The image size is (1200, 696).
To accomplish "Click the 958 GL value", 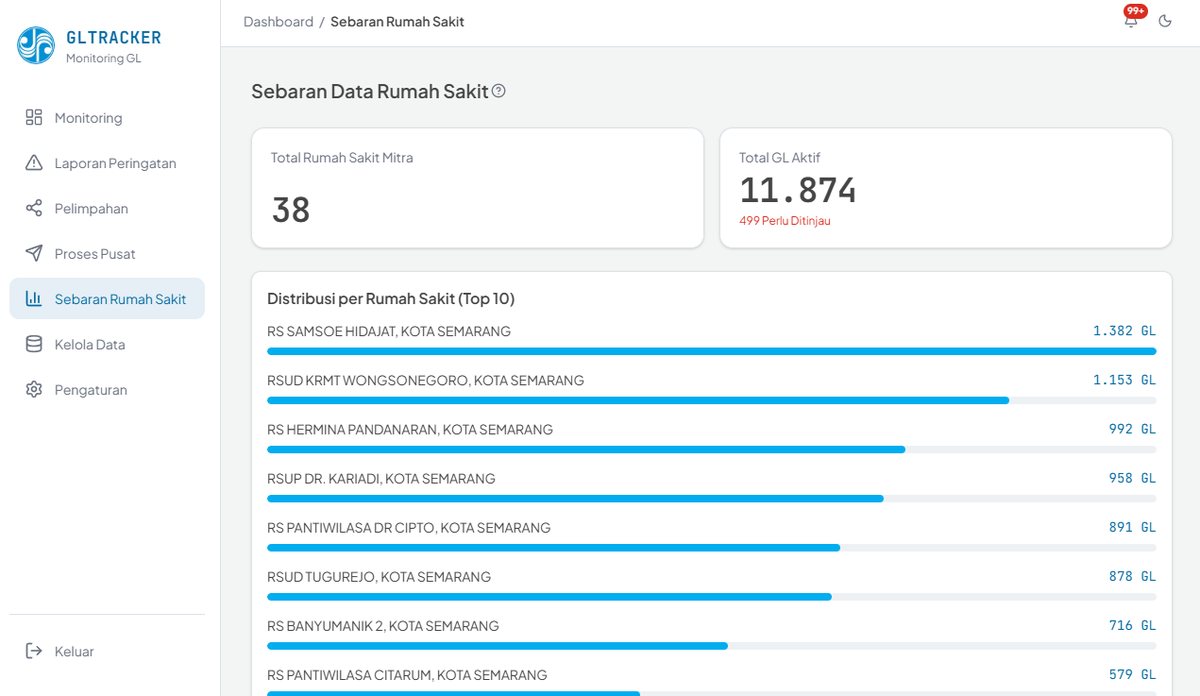I will point(1132,478).
